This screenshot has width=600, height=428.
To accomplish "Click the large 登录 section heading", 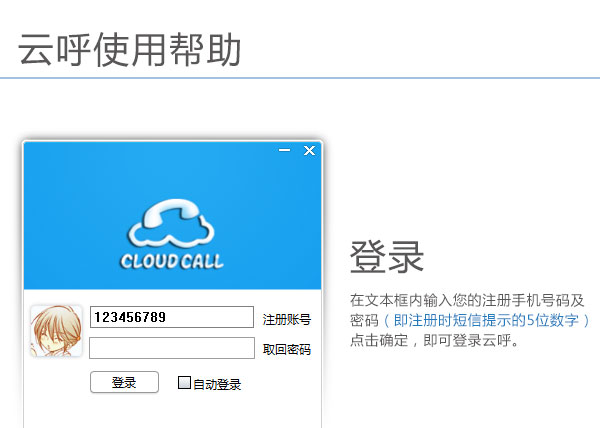I will (x=387, y=257).
